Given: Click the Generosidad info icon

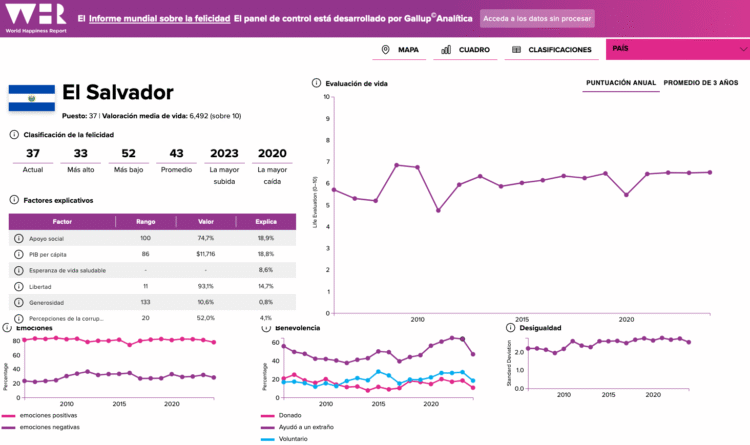Looking at the screenshot, I should (18, 302).
